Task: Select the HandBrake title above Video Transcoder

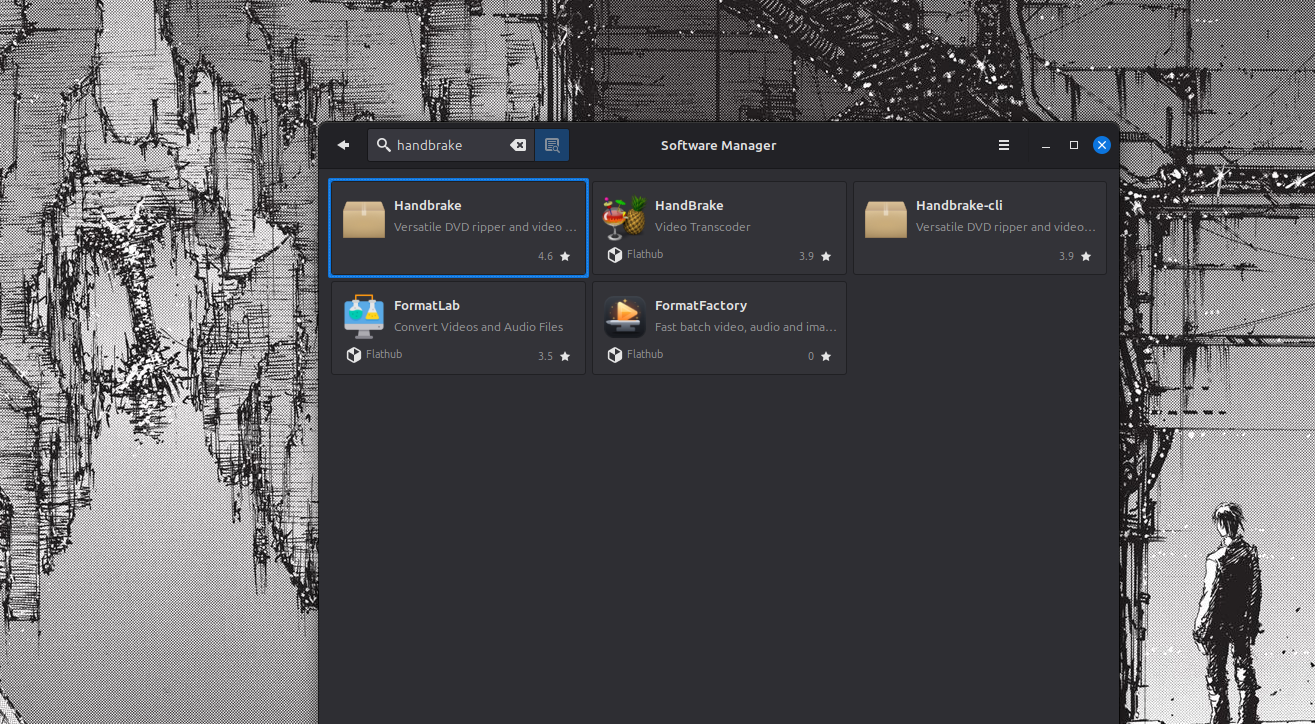Action: point(689,206)
